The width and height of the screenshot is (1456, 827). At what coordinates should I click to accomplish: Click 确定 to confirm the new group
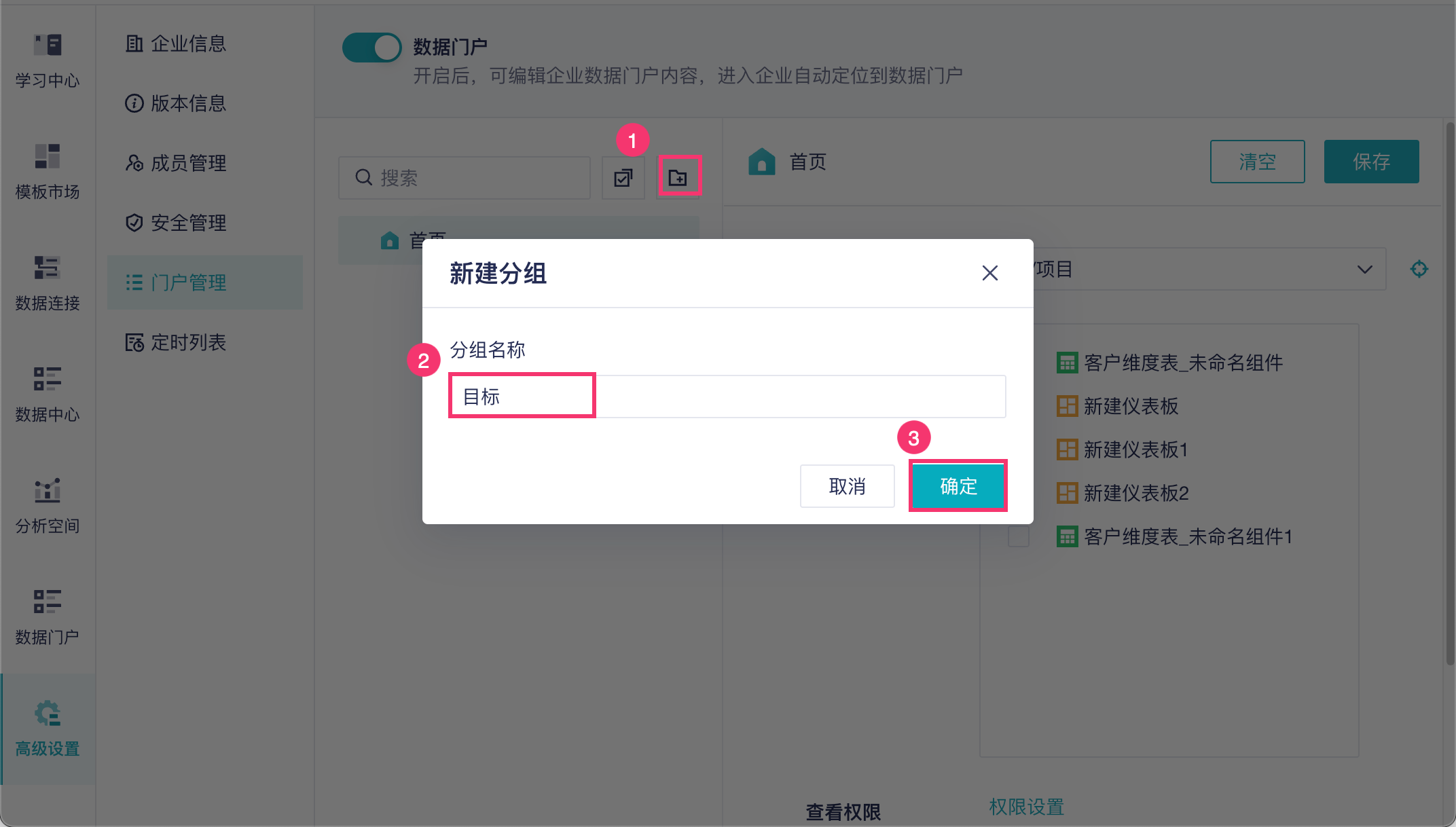[958, 486]
